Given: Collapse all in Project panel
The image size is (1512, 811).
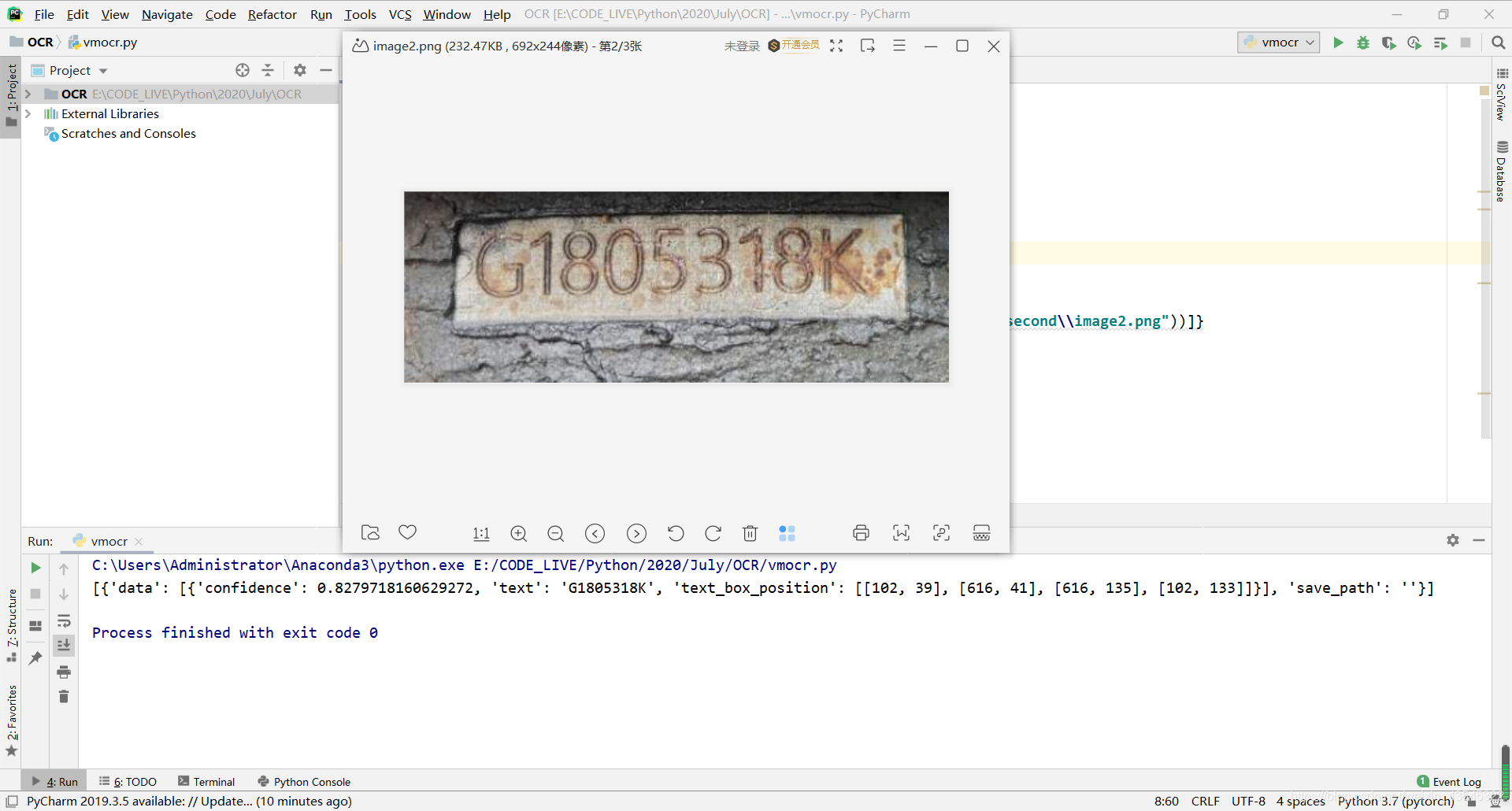Looking at the screenshot, I should (268, 70).
